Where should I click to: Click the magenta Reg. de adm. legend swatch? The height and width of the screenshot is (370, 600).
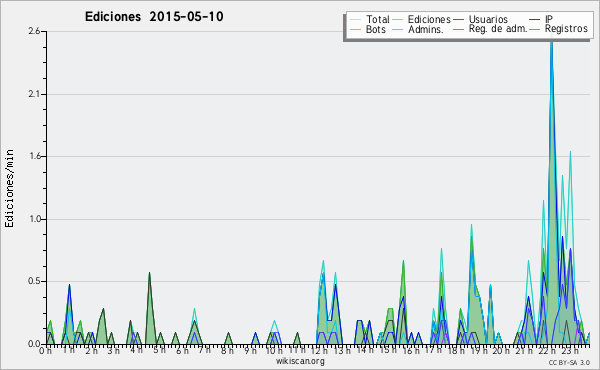pos(458,29)
